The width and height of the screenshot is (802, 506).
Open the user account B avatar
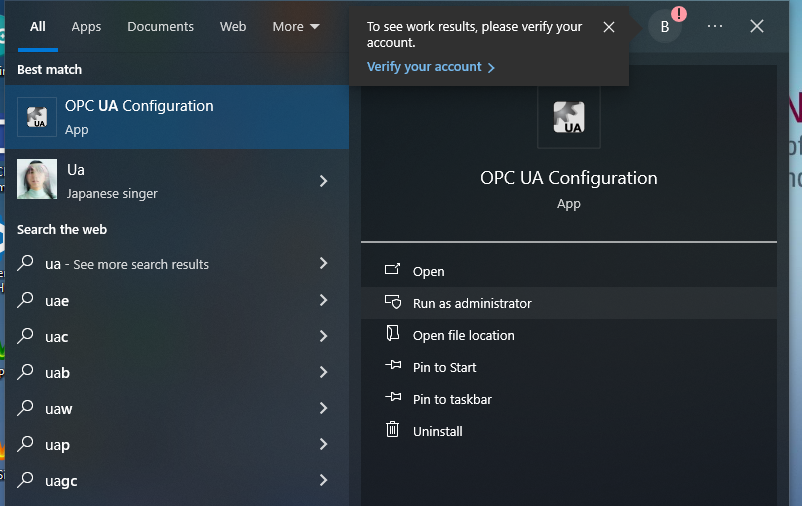click(x=665, y=27)
